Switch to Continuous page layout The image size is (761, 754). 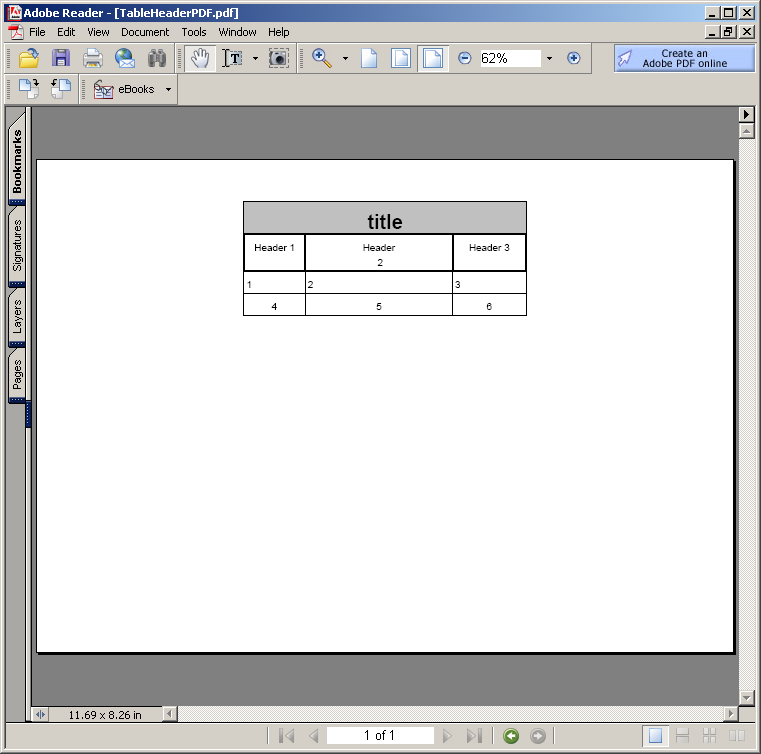click(682, 736)
